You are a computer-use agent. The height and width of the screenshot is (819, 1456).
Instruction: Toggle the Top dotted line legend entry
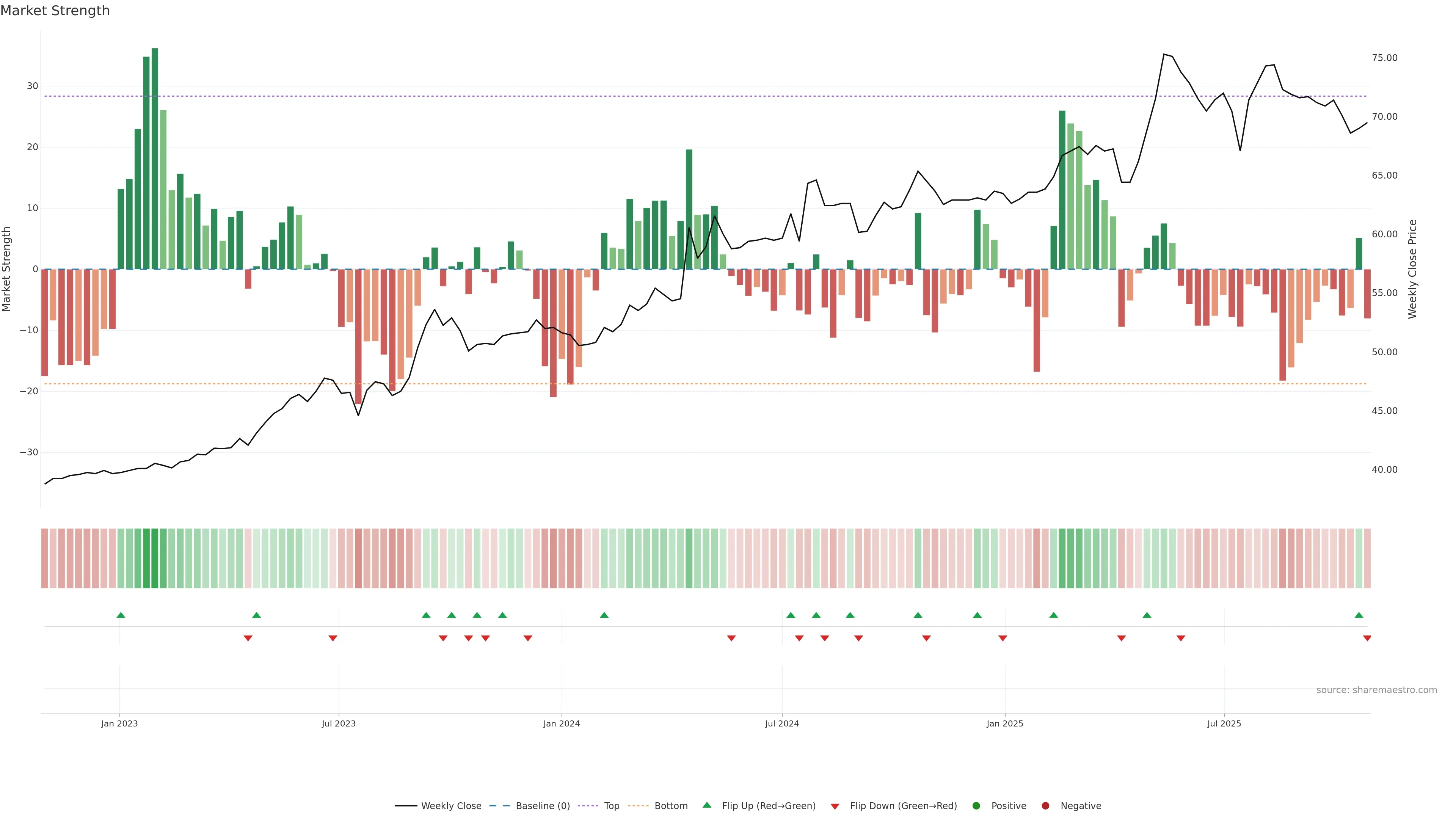[x=611, y=805]
